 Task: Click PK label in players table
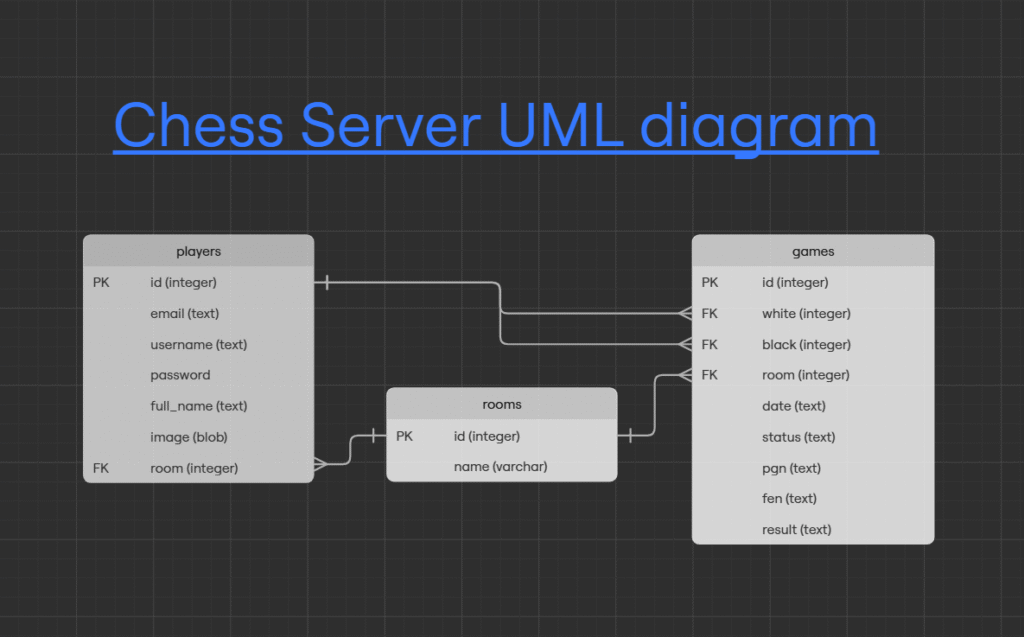pyautogui.click(x=101, y=282)
